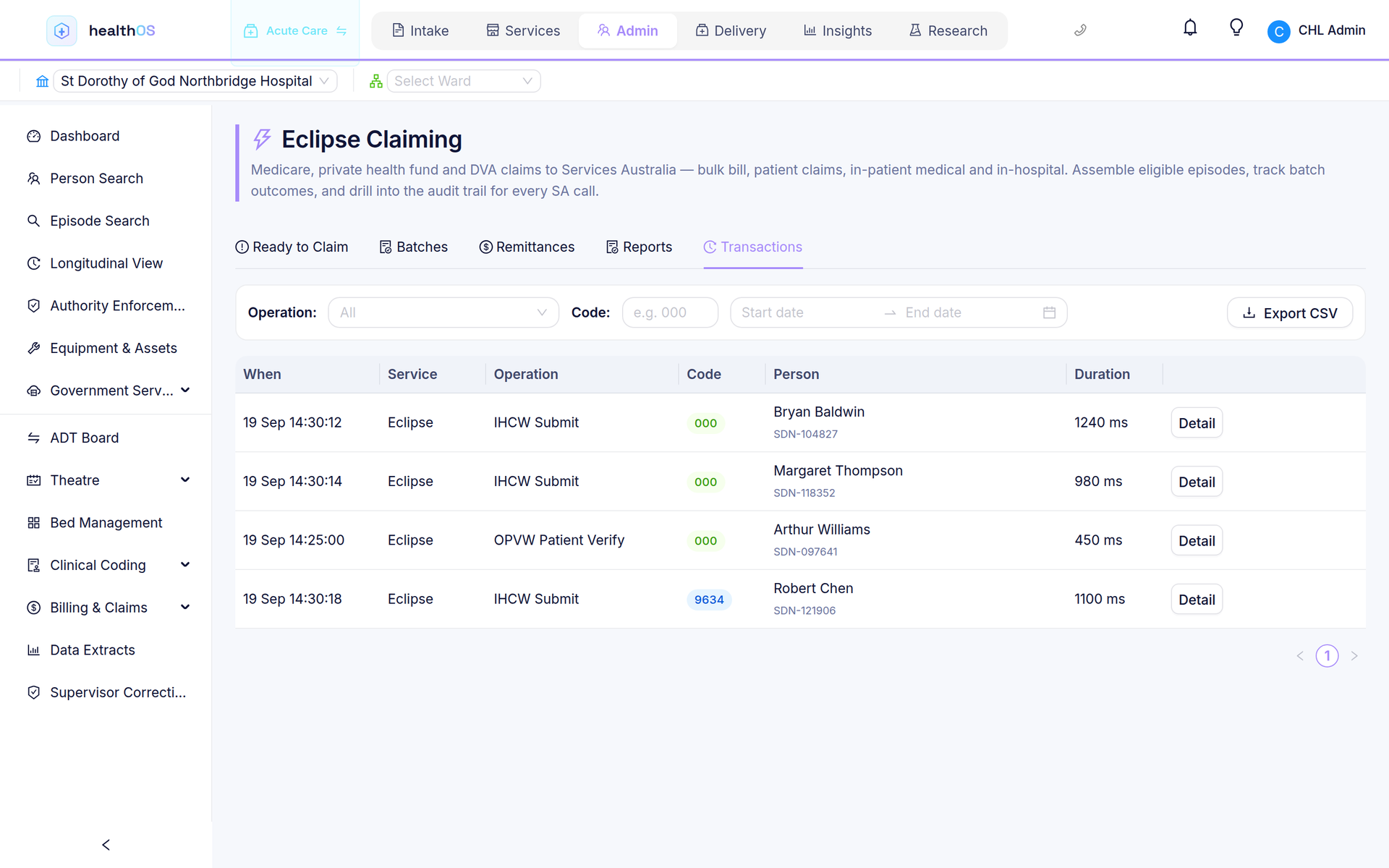Open the Select Ward dropdown

pyautogui.click(x=464, y=81)
